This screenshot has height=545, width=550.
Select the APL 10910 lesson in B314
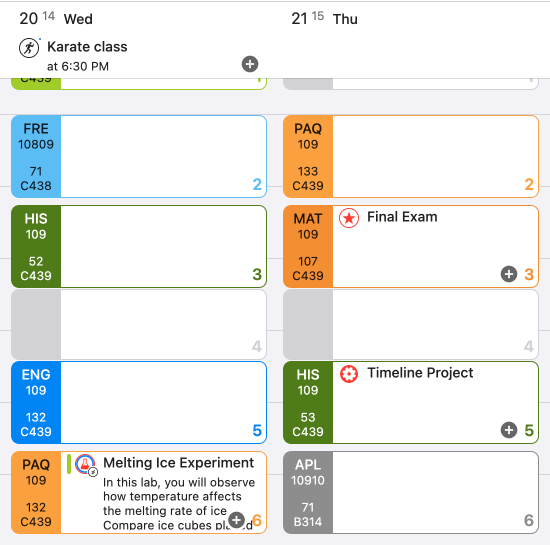(x=411, y=493)
